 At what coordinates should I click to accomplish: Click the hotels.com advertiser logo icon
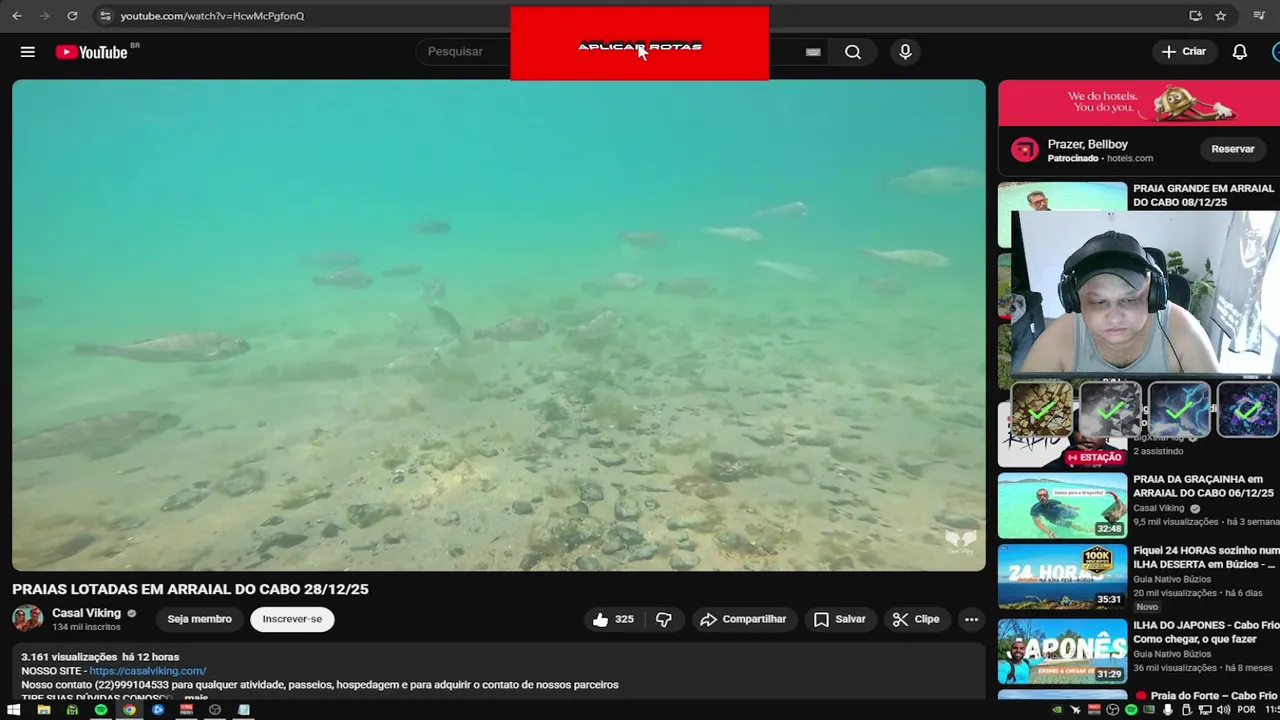(x=1024, y=150)
